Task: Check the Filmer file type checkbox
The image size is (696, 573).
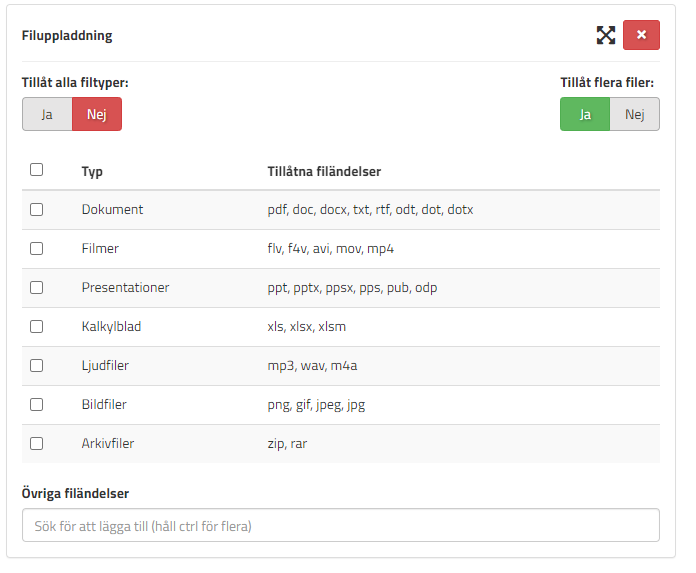Action: [37, 249]
